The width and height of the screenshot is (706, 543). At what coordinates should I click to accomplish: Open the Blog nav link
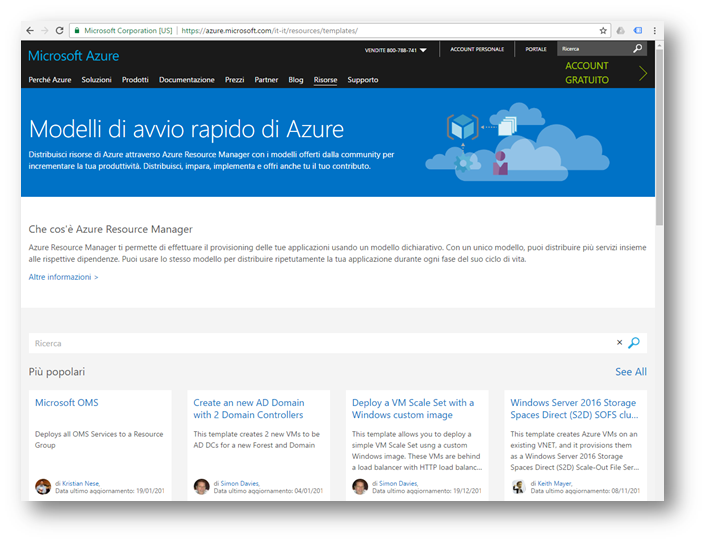pos(296,80)
